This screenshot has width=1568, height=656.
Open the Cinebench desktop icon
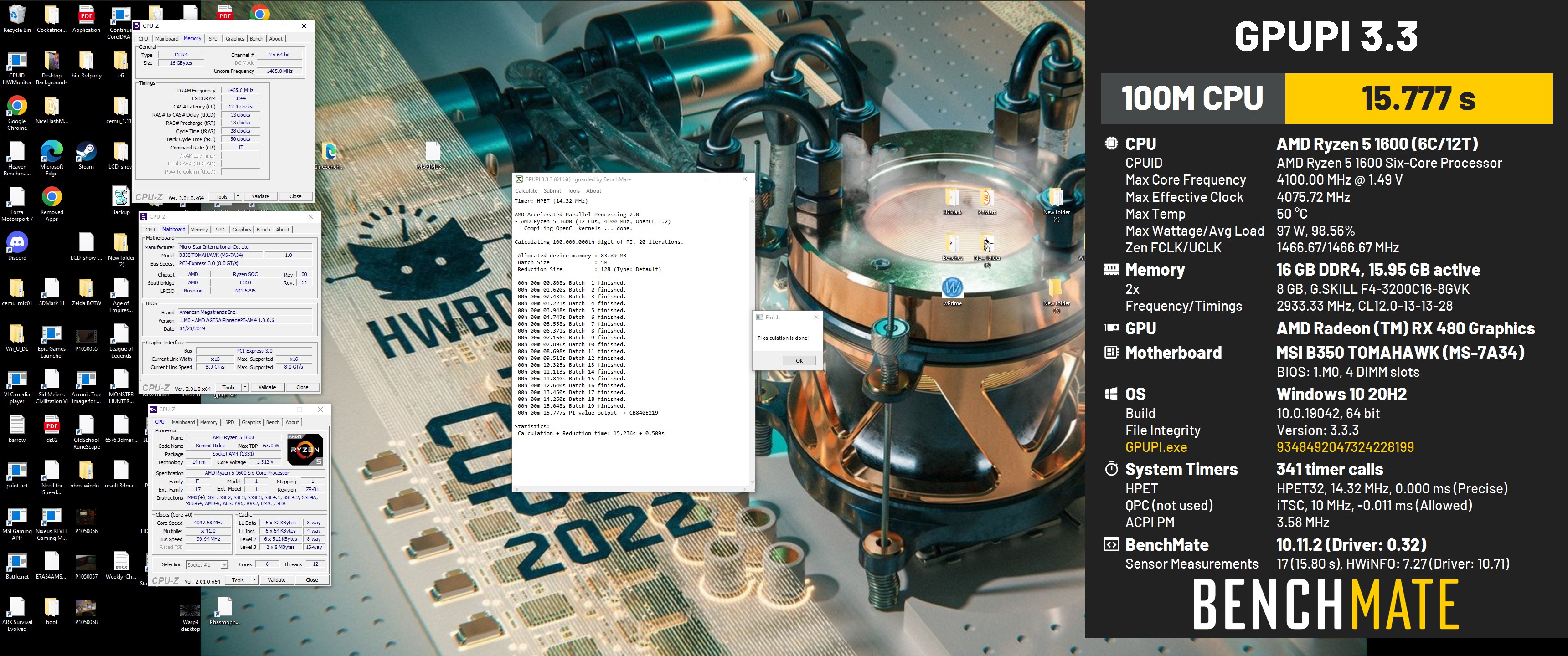(x=329, y=155)
